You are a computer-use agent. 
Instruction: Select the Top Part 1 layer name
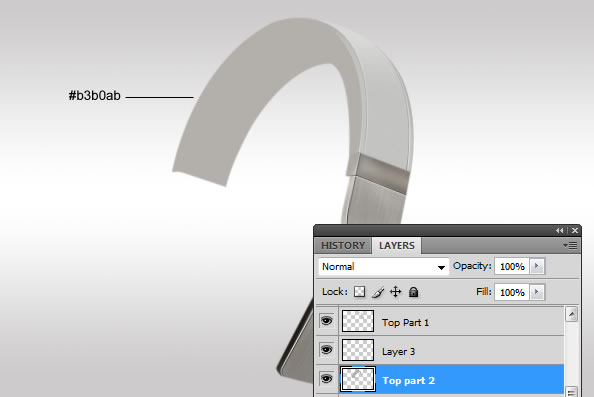pyautogui.click(x=405, y=323)
